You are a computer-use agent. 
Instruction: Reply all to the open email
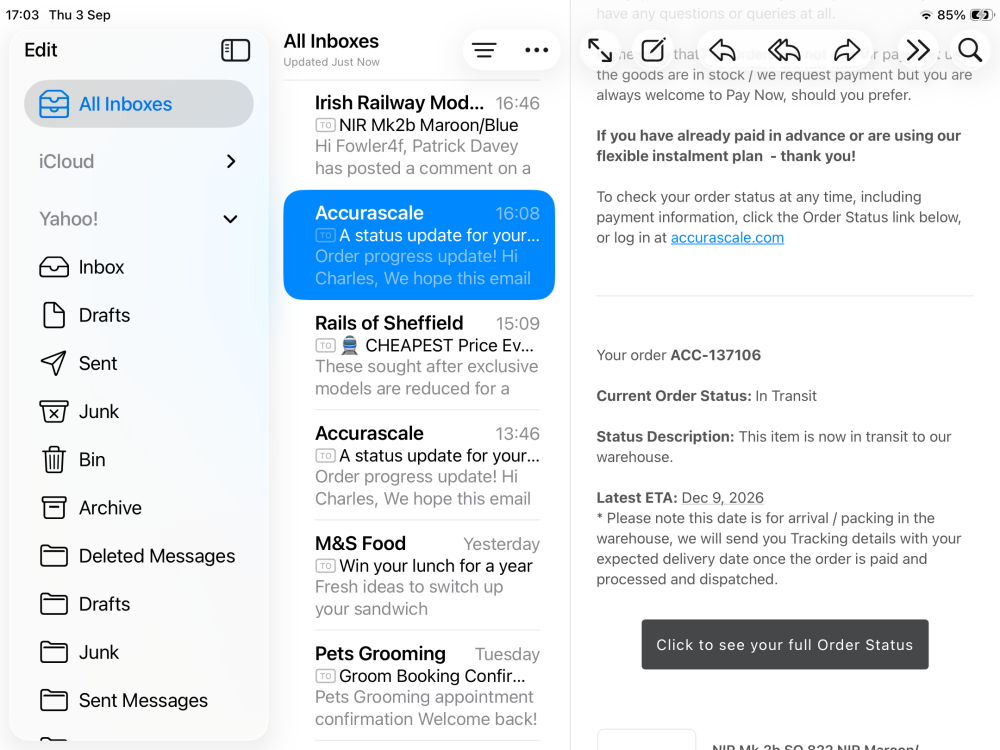(784, 50)
